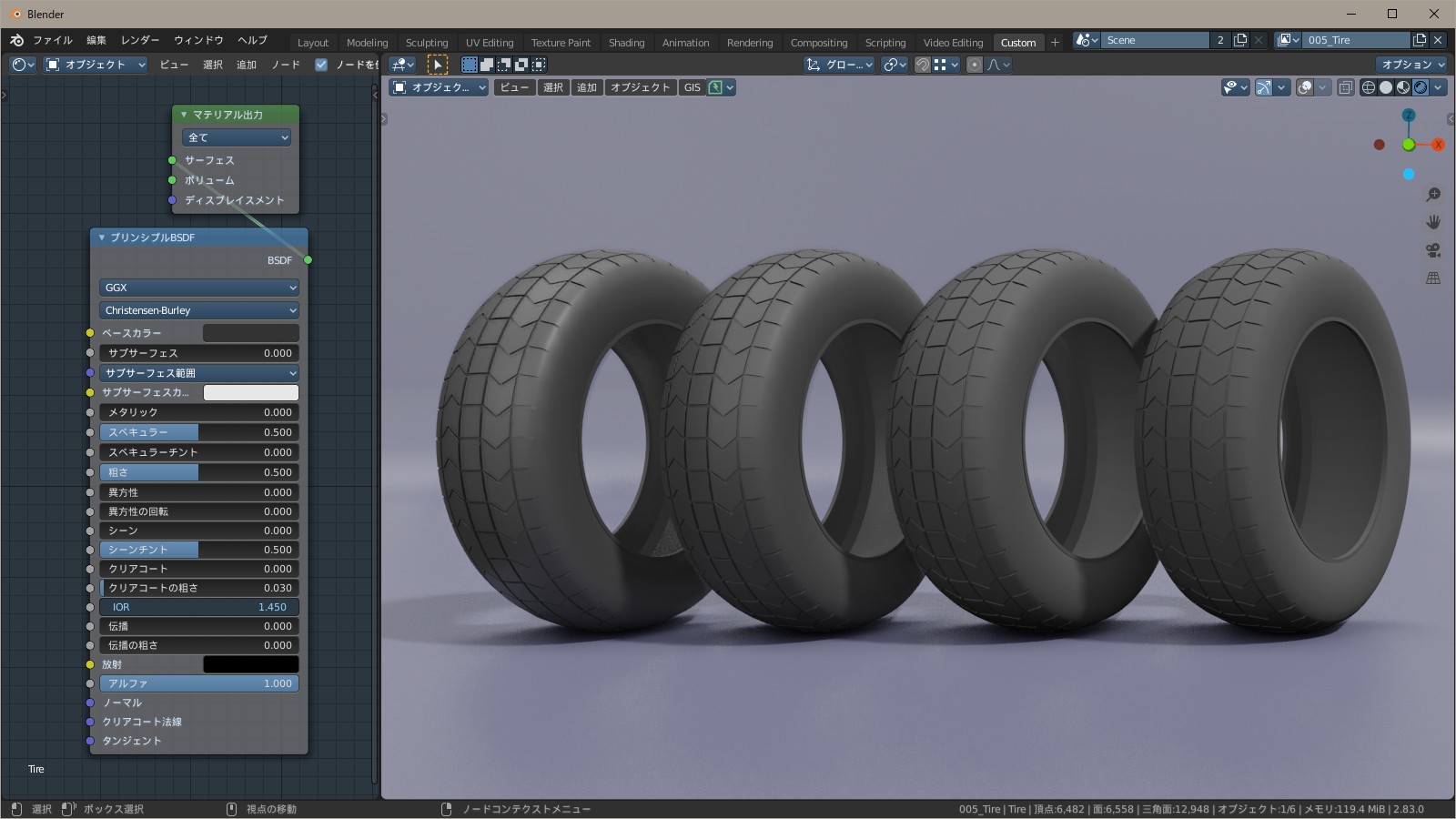
Task: Open the shader type object dropdown
Action: [96, 65]
